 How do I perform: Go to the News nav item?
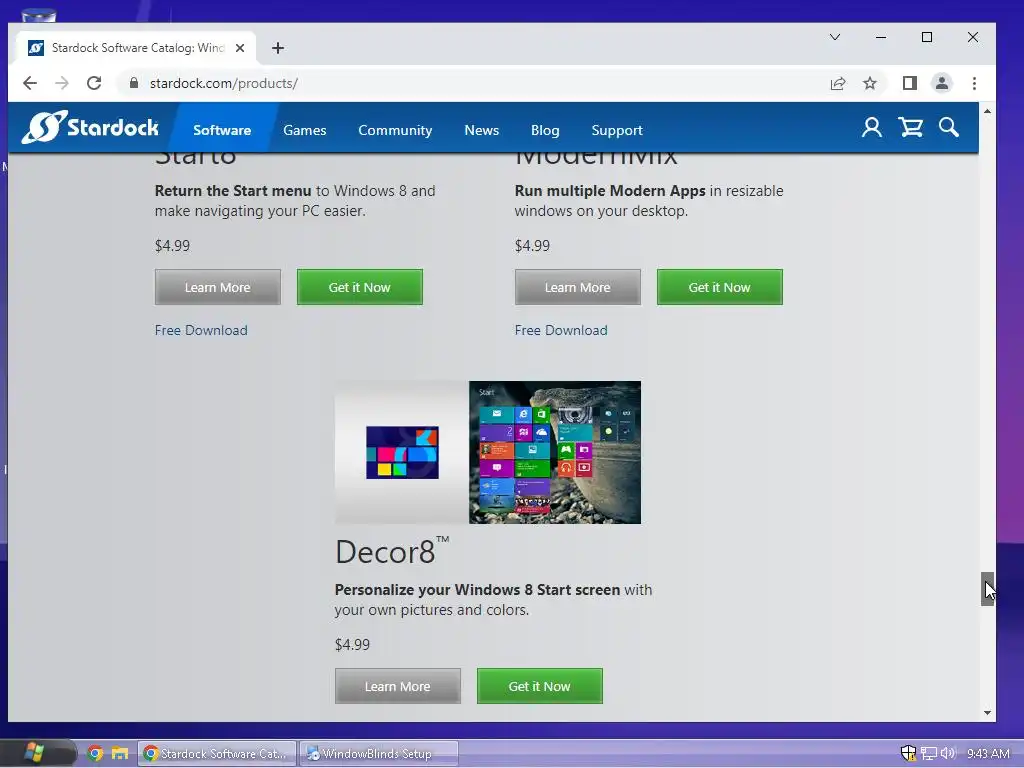(481, 130)
